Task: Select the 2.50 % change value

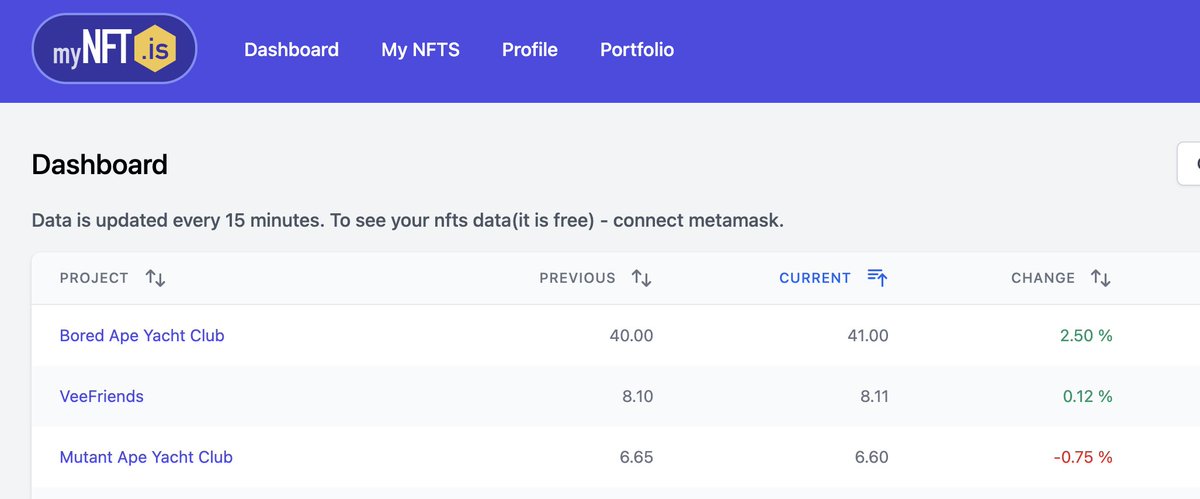Action: tap(1086, 336)
